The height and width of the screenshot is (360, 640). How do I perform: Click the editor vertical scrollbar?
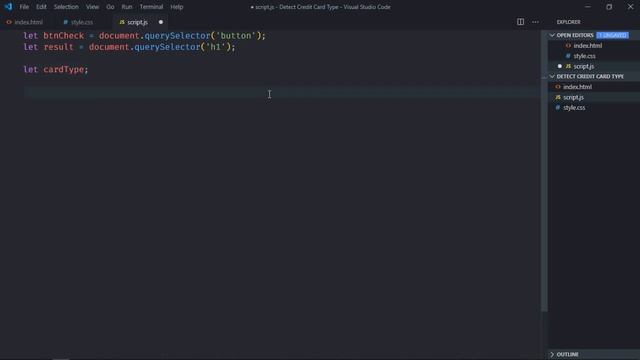544,171
